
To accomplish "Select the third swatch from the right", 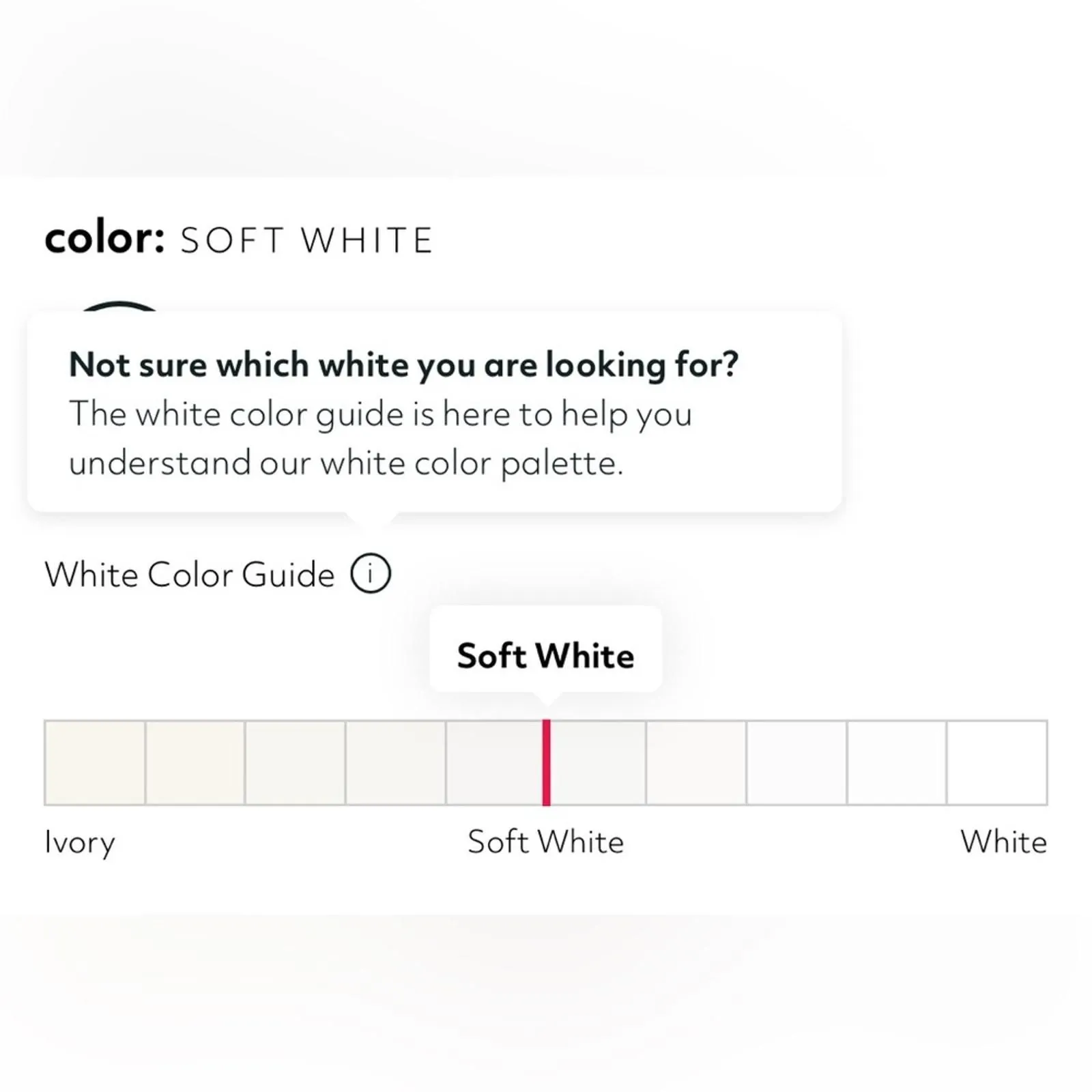I will coord(796,762).
